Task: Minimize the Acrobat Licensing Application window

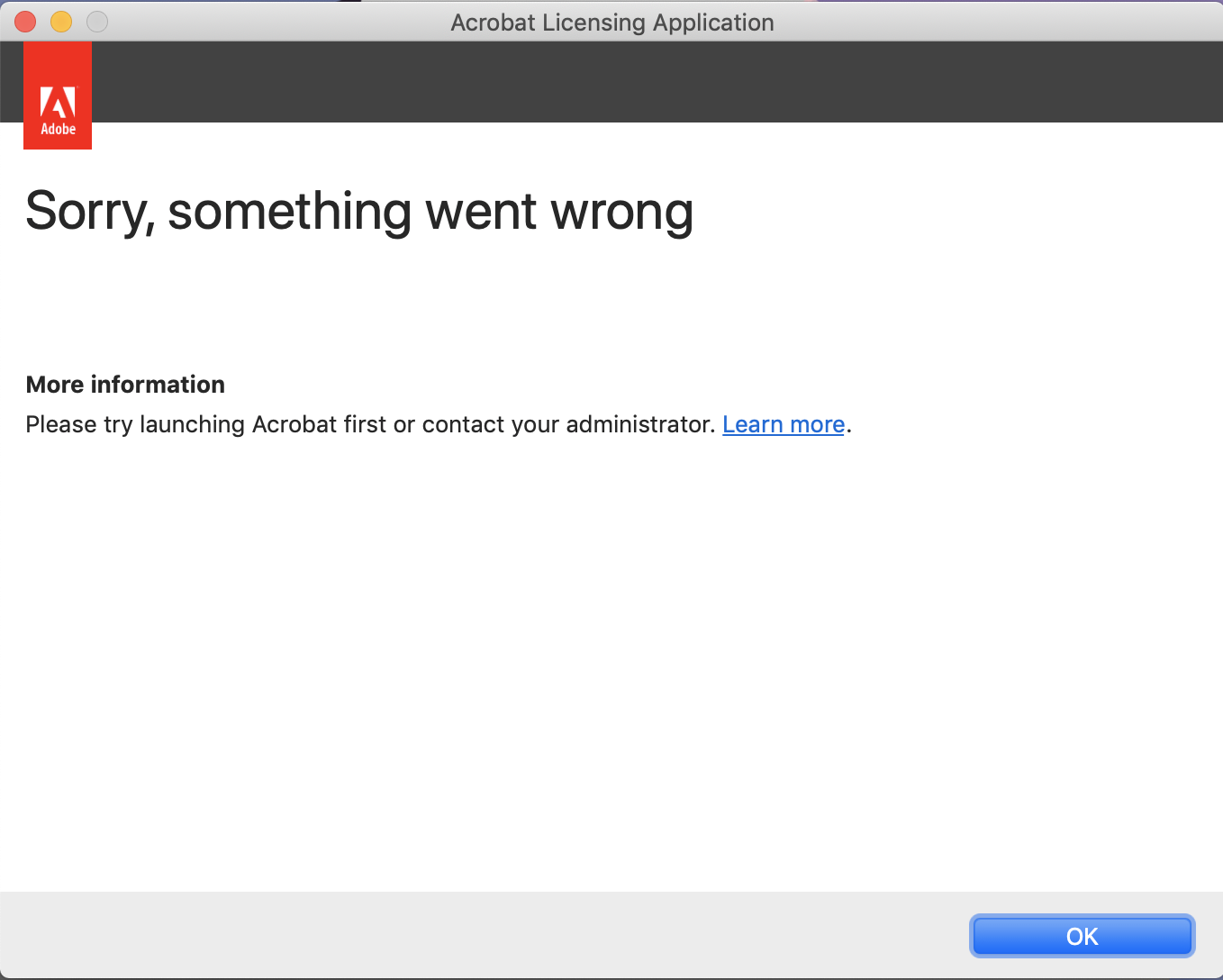Action: pos(60,22)
